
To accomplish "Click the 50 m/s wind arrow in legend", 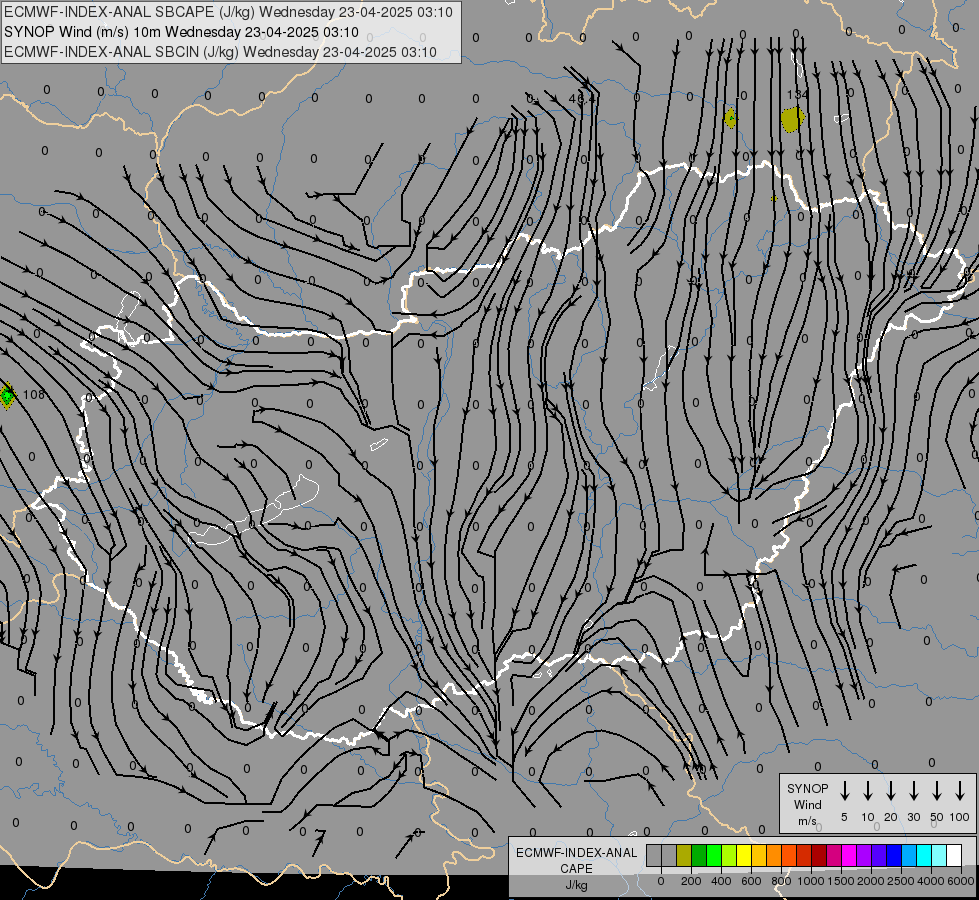I will 937,791.
